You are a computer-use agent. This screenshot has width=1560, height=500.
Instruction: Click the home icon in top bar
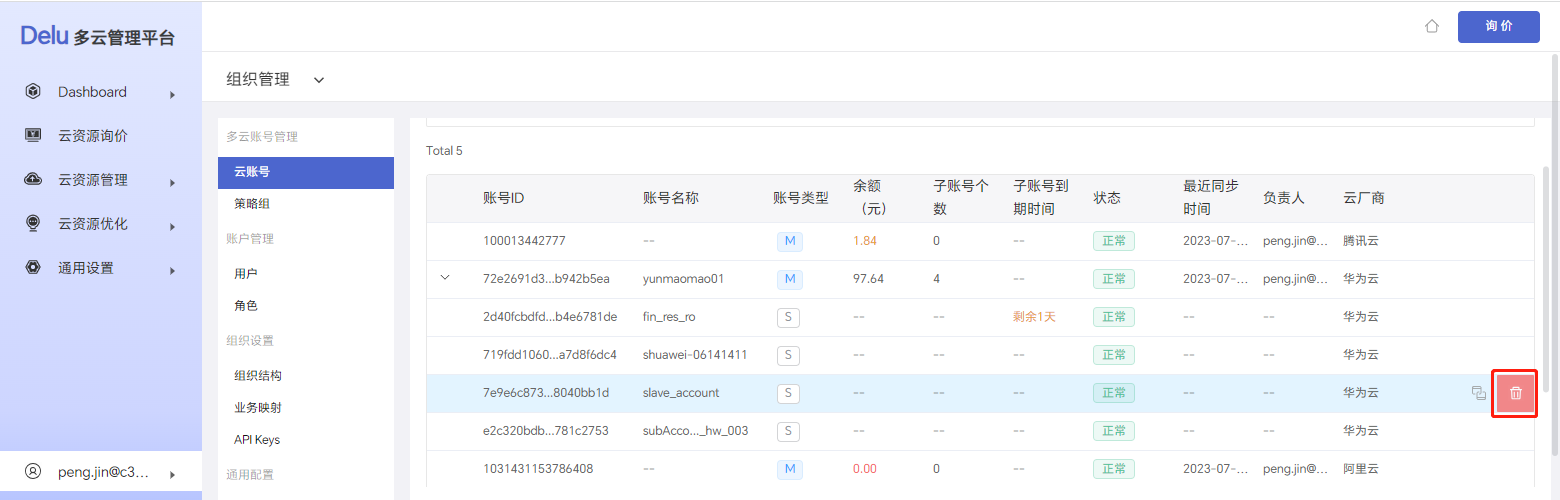(1432, 26)
